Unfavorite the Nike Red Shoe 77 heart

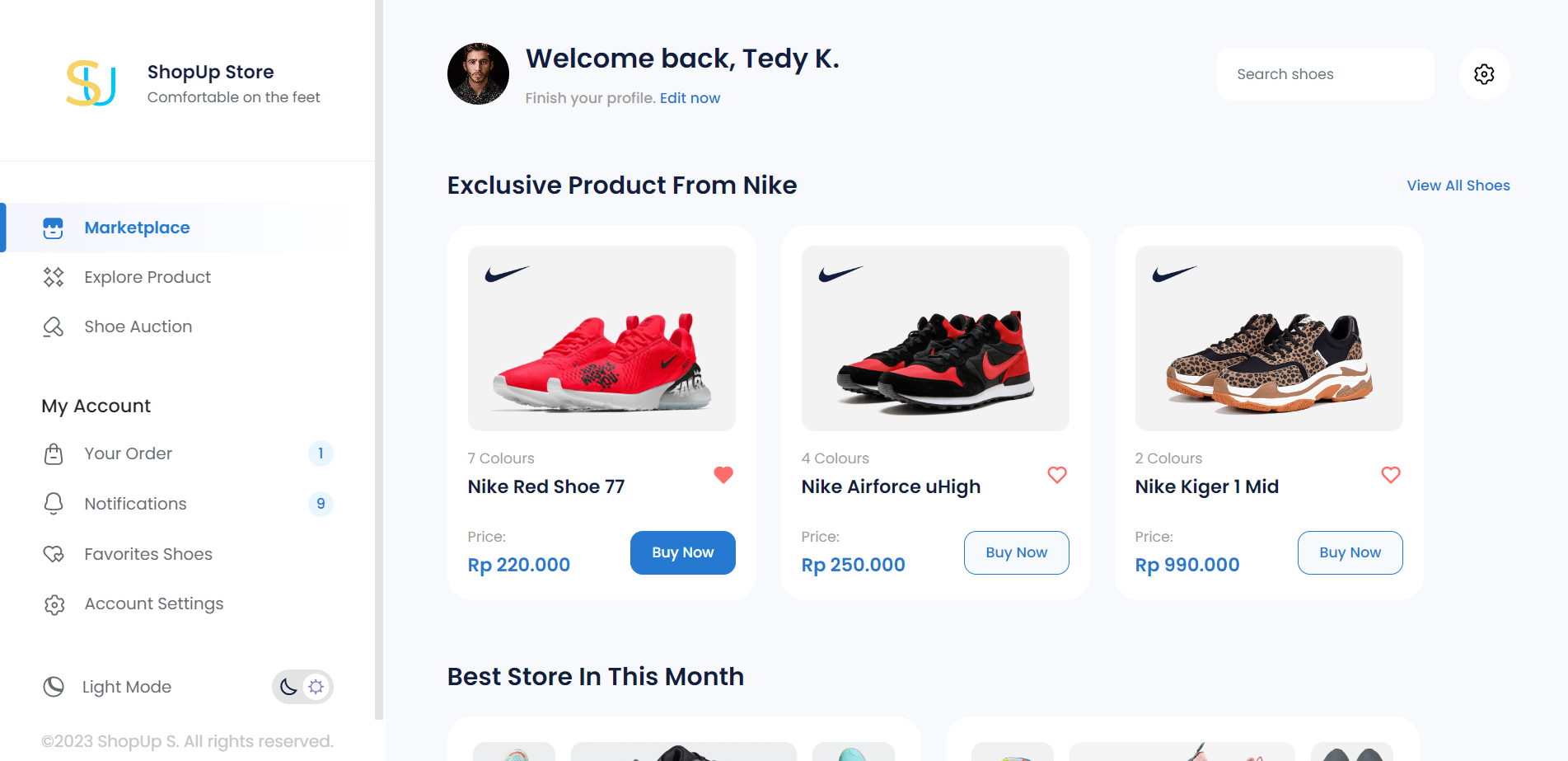pos(723,475)
